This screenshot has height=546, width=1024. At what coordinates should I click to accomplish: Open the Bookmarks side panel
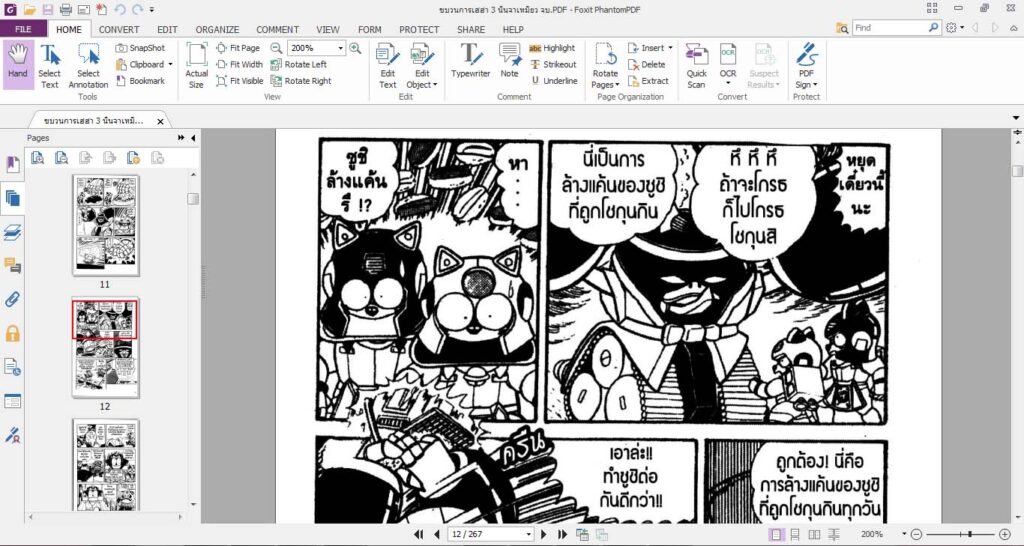tap(12, 164)
